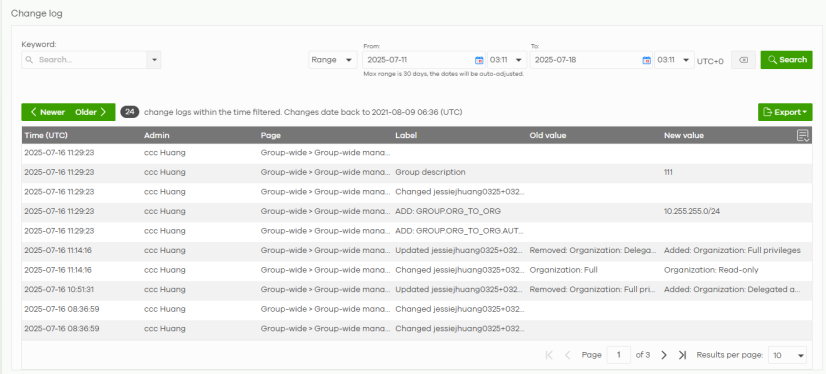The height and width of the screenshot is (374, 826).
Task: Click the New value column header
Action: (684, 135)
